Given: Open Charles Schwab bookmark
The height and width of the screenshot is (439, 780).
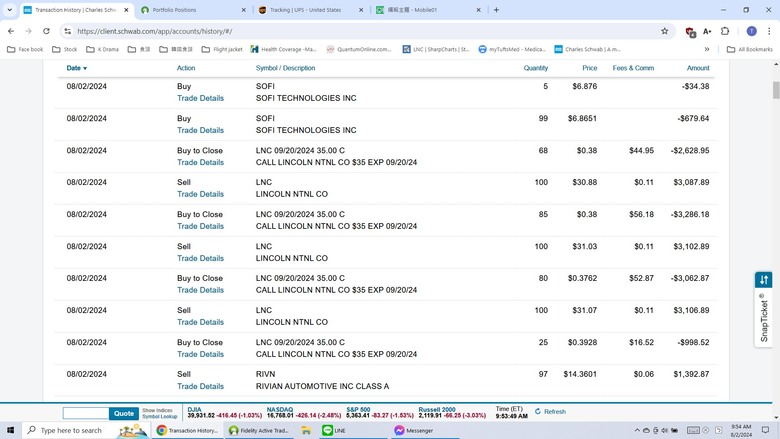Looking at the screenshot, I should [x=587, y=49].
